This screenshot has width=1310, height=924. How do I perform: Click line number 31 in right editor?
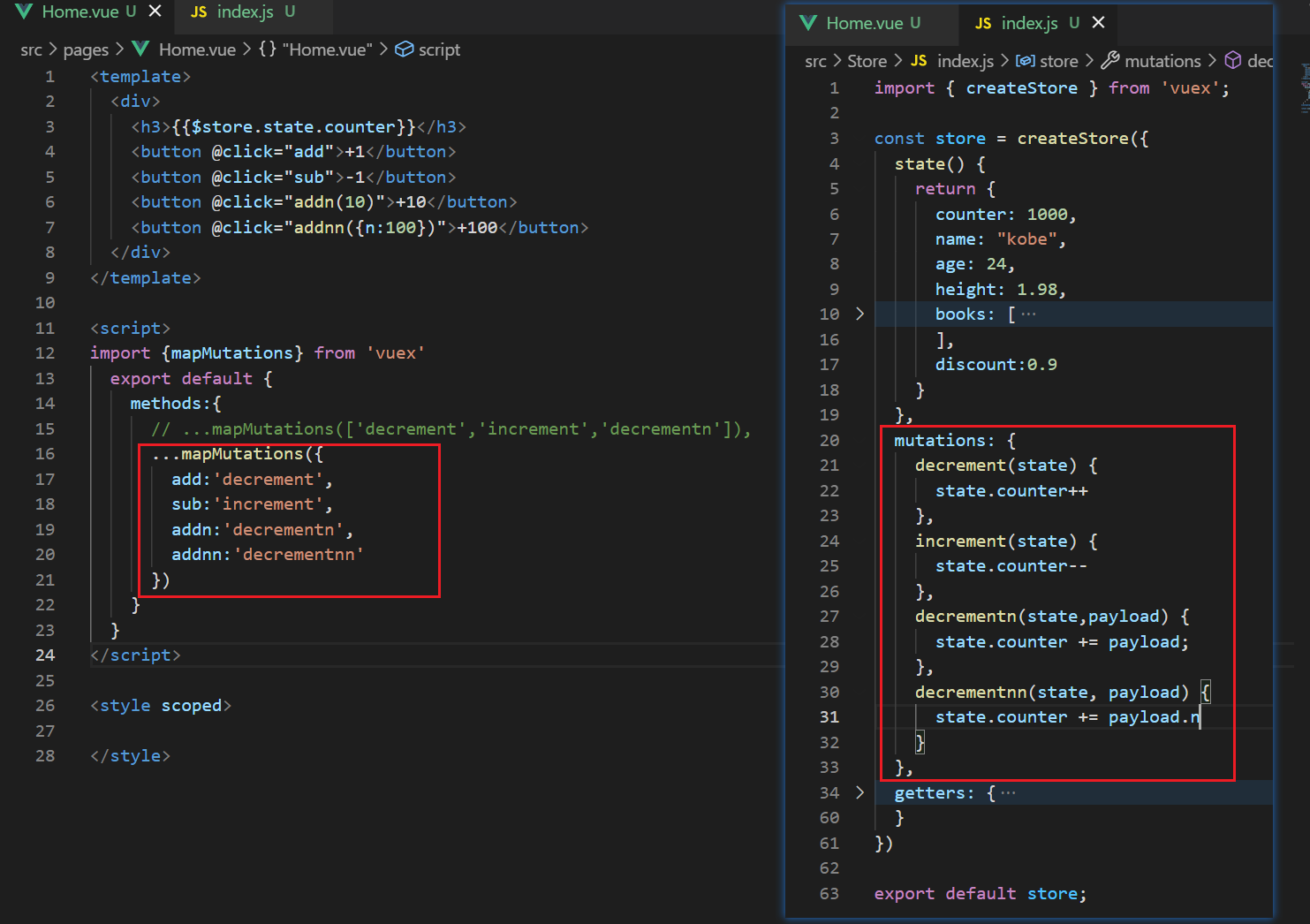(829, 717)
